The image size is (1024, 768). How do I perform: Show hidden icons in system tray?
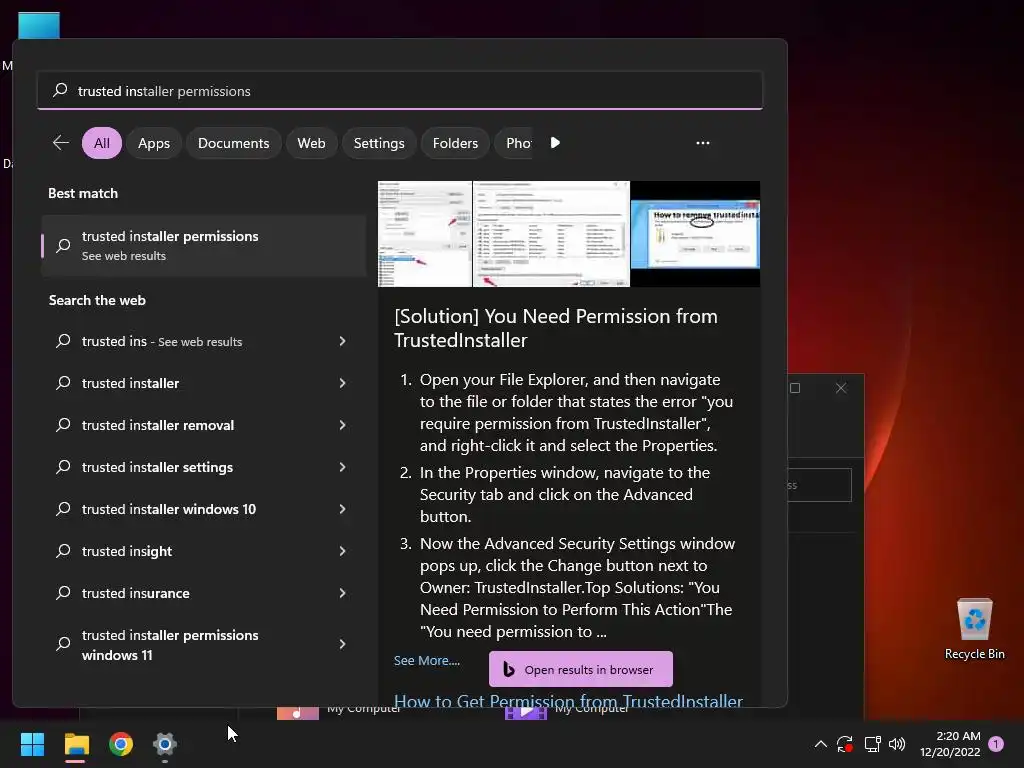tap(821, 744)
